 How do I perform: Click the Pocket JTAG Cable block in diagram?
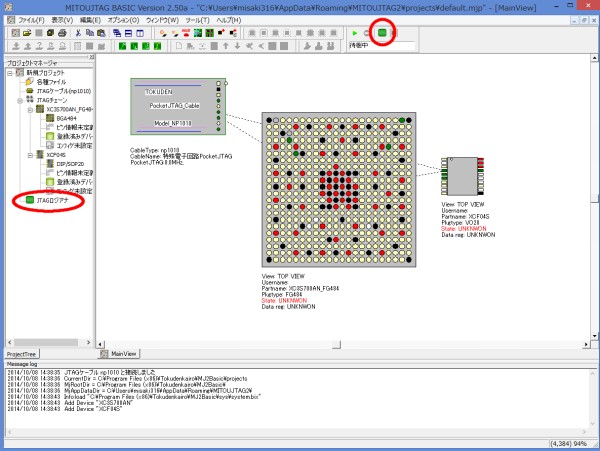(x=175, y=104)
